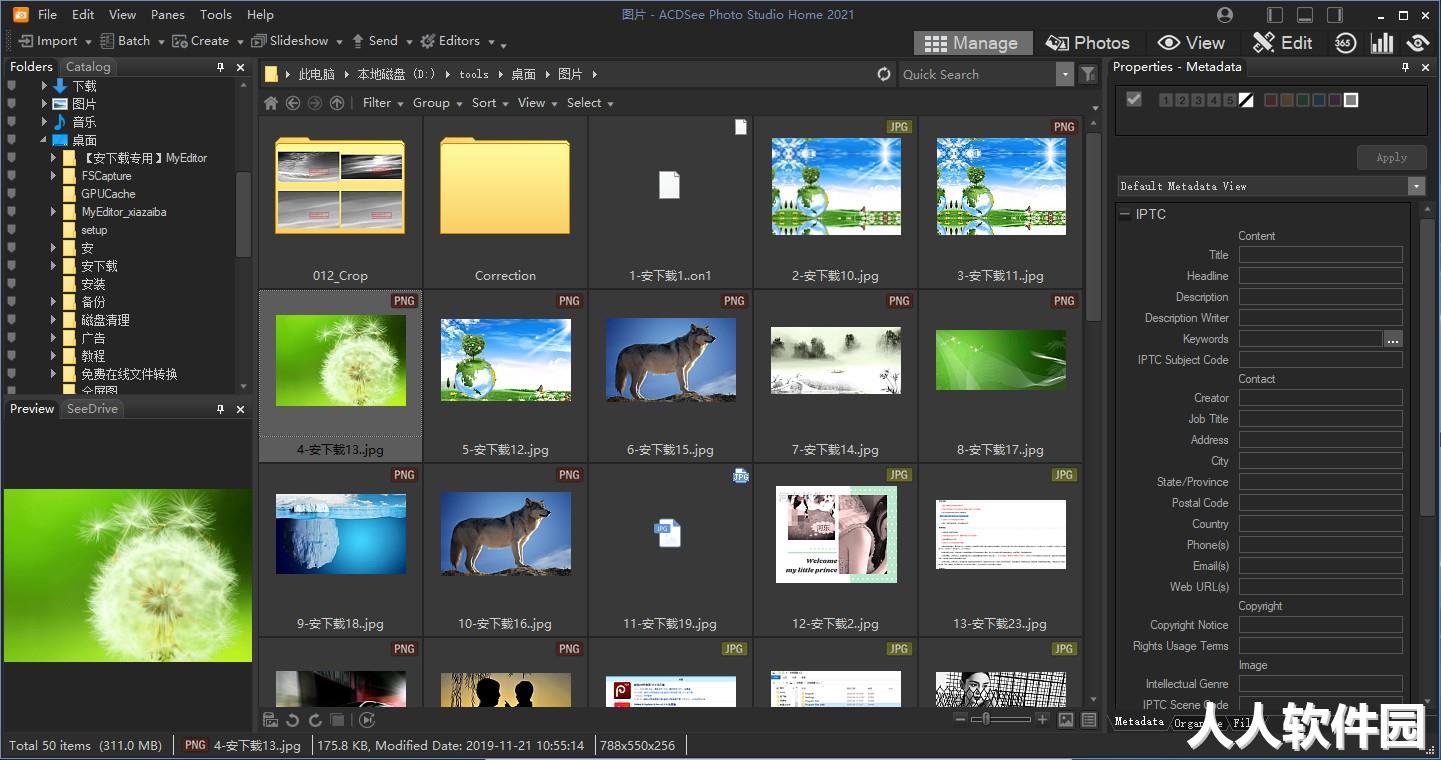The image size is (1441, 760).
Task: Toggle the left pane layout icon
Action: (1274, 15)
